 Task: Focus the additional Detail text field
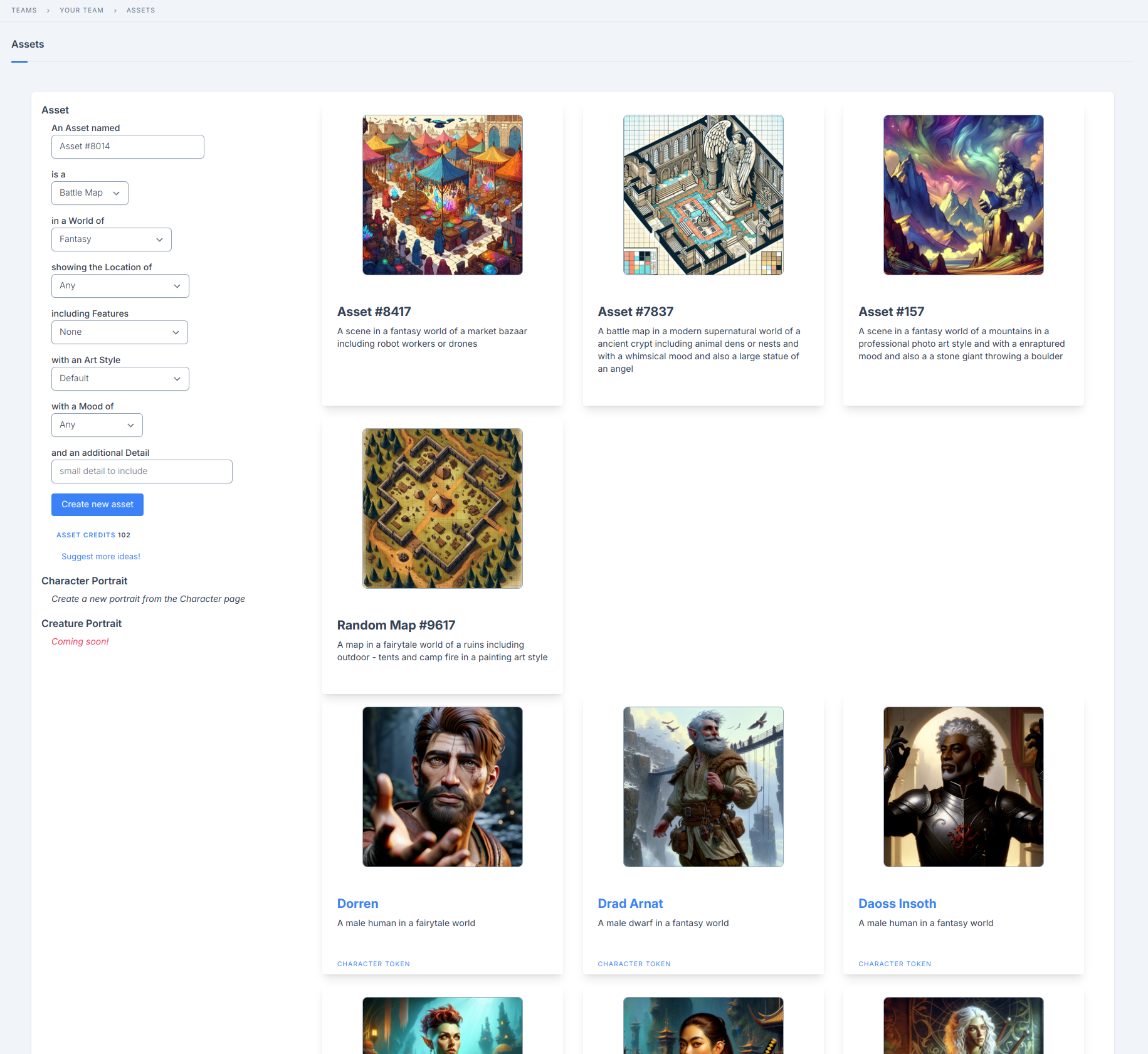pyautogui.click(x=142, y=472)
